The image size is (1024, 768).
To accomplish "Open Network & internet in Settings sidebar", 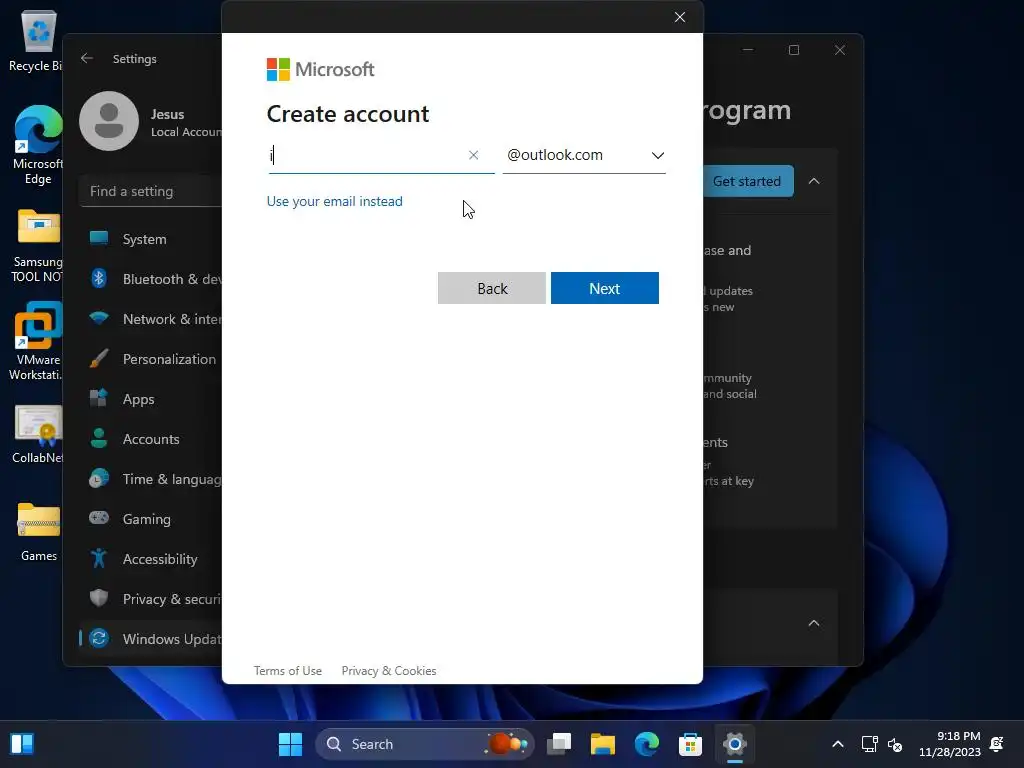I will pyautogui.click(x=150, y=319).
